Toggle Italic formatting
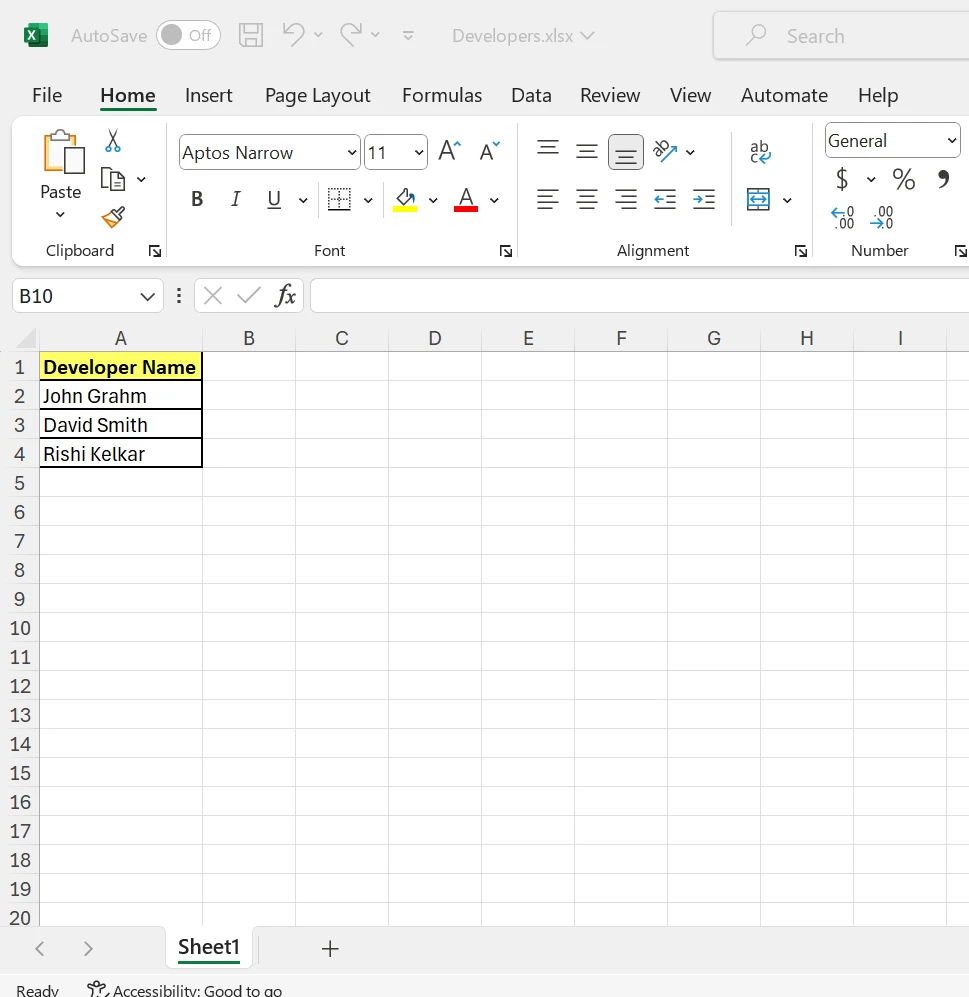 tap(236, 200)
